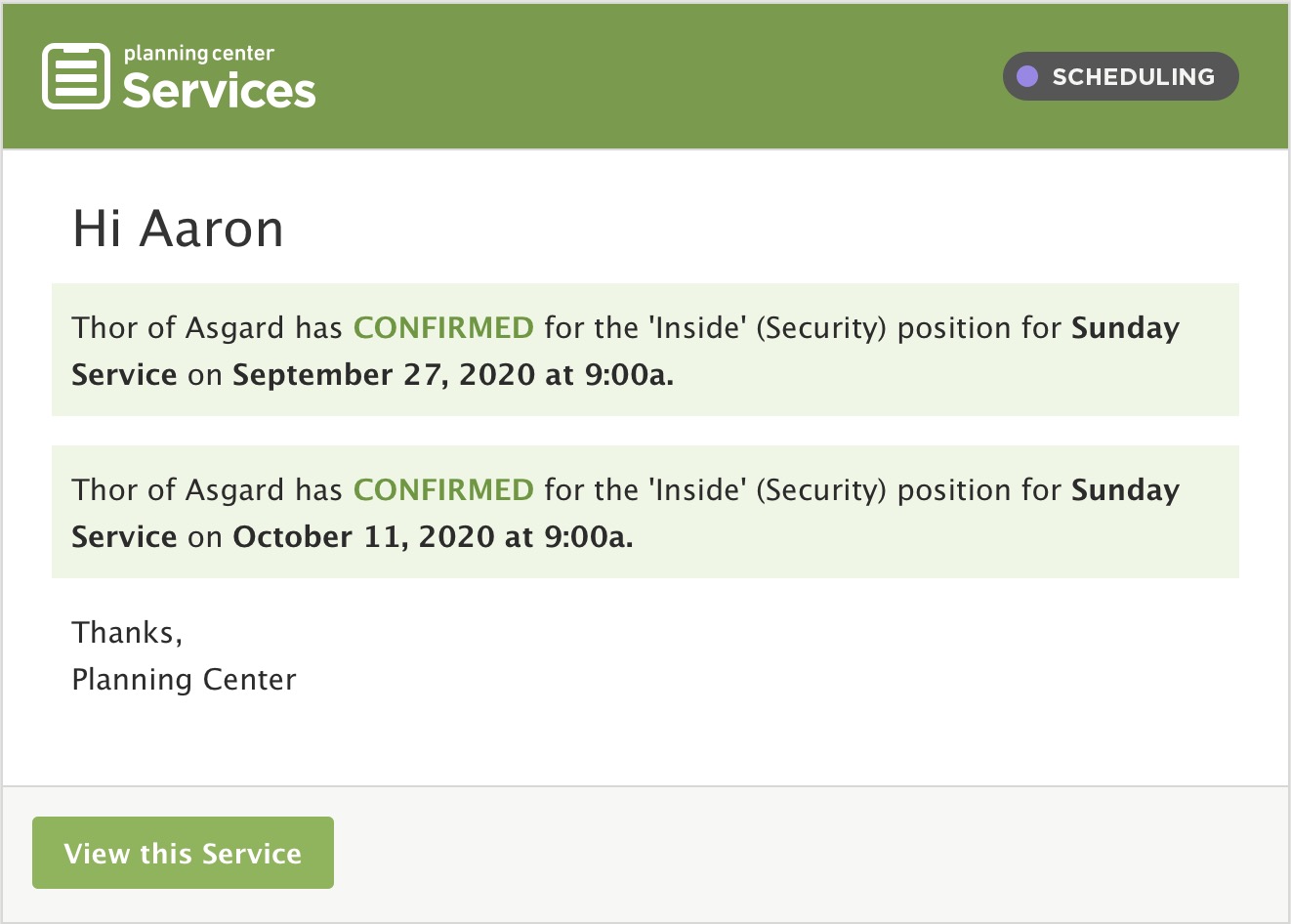This screenshot has width=1291, height=924.
Task: Click the Hi Aaron greeting heading
Action: pos(178,229)
